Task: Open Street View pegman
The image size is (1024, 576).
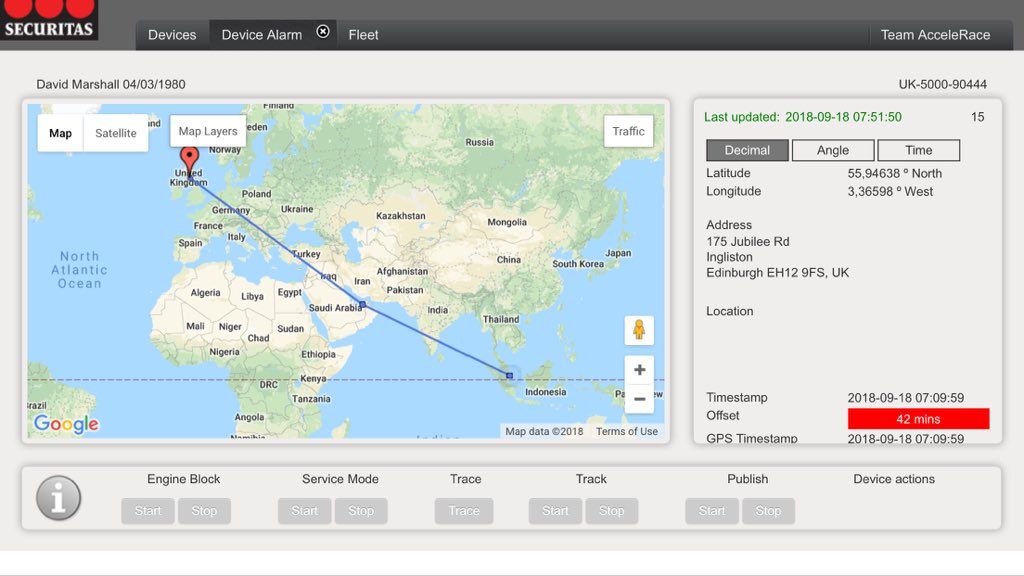Action: [x=639, y=330]
